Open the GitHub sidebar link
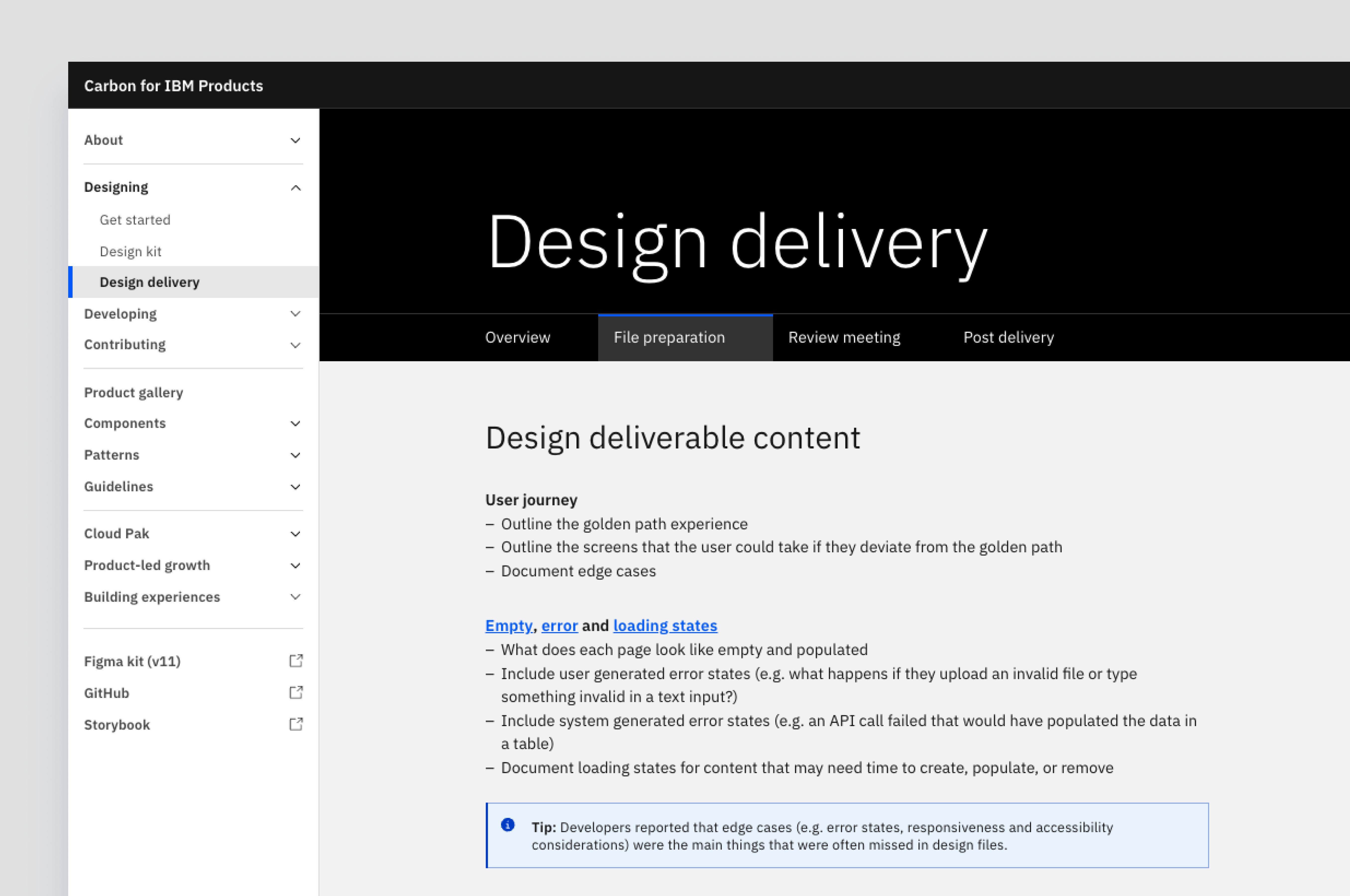 click(106, 693)
